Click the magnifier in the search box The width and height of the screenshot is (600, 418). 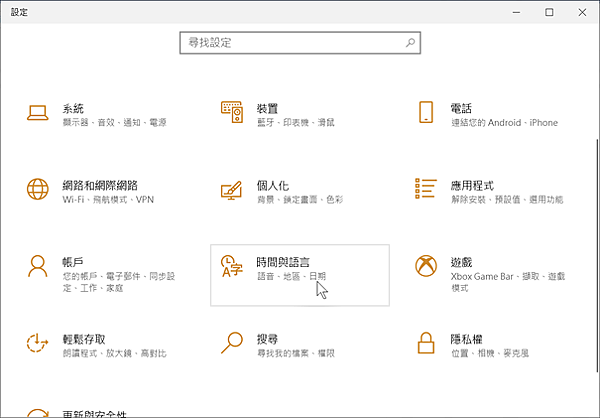[x=410, y=44]
